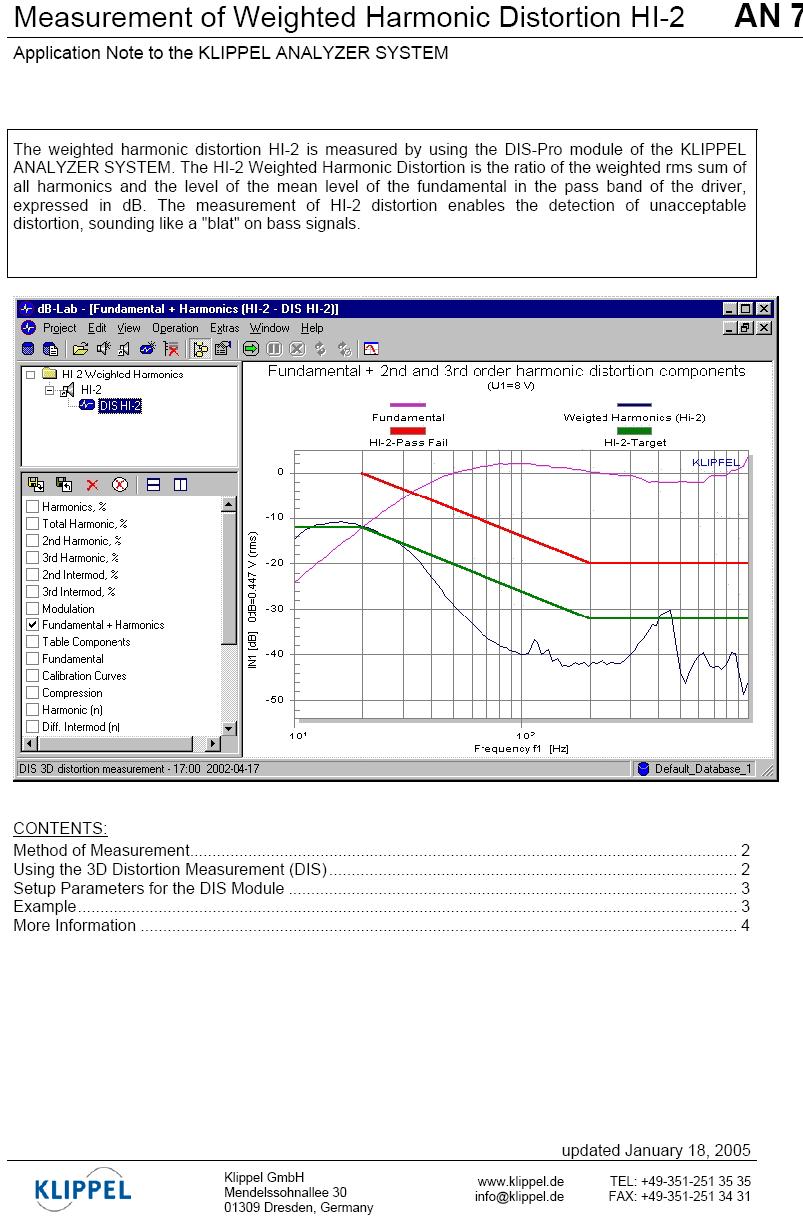Check the 3rd Harmonic, % box
Viewport: 803px width, 1216px height.
pos(33,558)
